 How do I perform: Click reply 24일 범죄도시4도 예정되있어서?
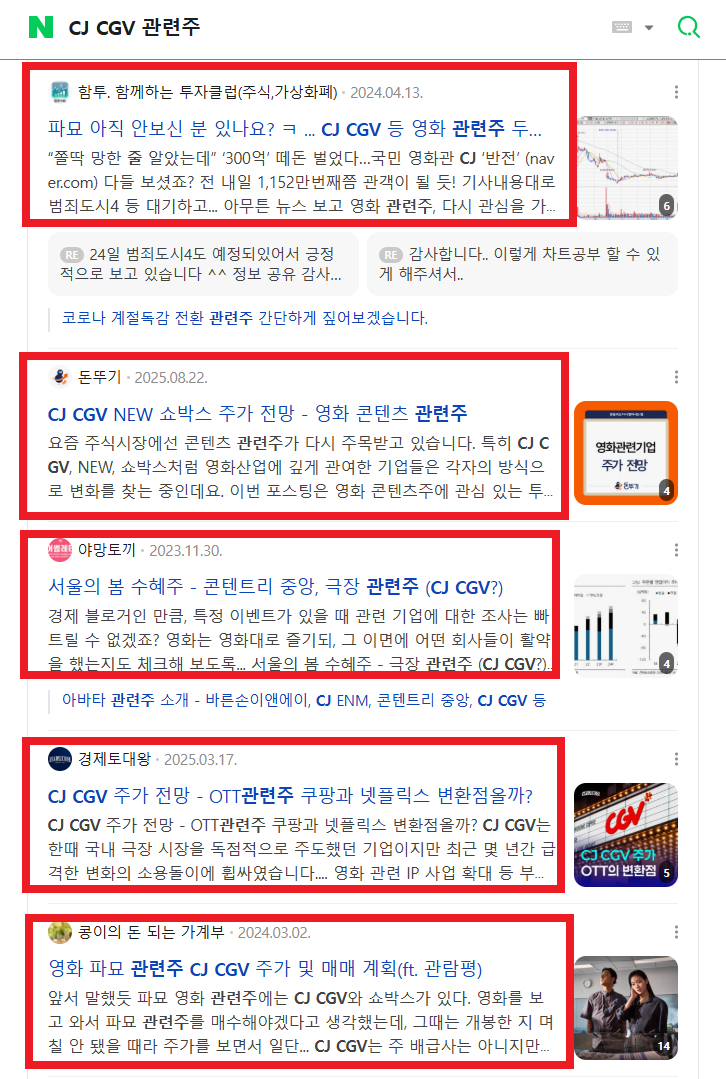pyautogui.click(x=203, y=264)
